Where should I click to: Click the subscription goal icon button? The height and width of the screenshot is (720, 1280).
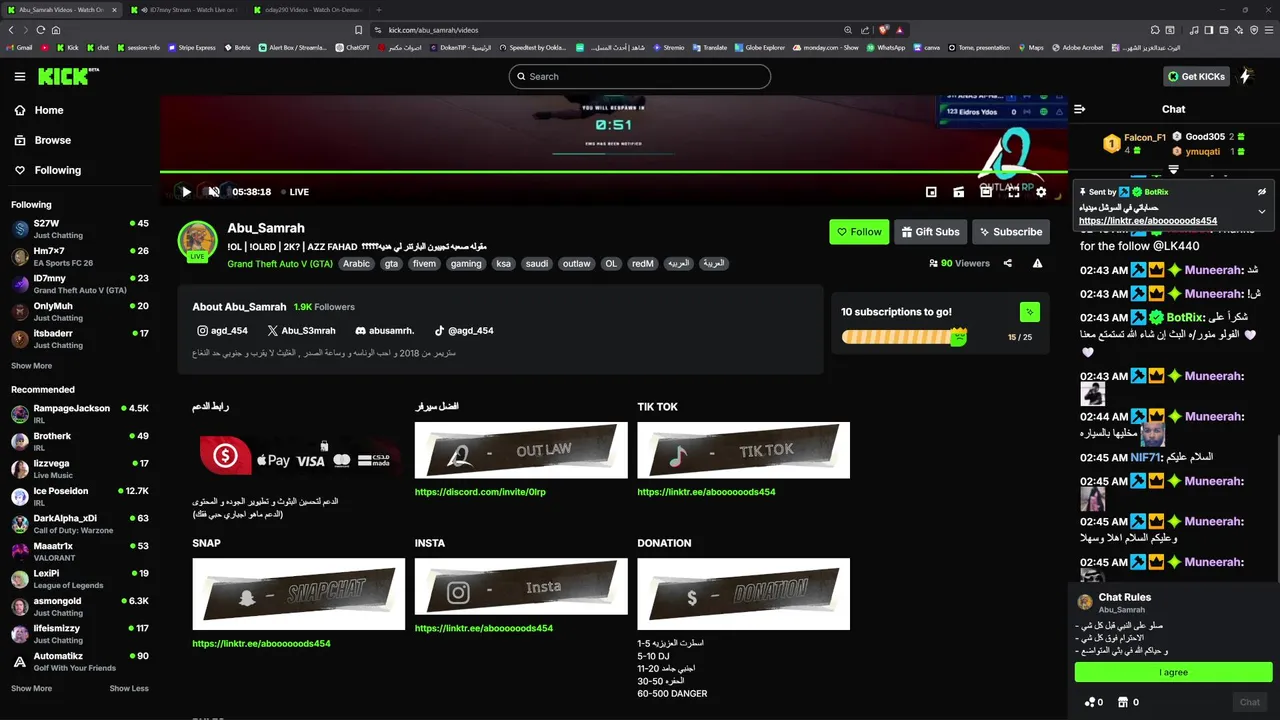(x=1029, y=312)
